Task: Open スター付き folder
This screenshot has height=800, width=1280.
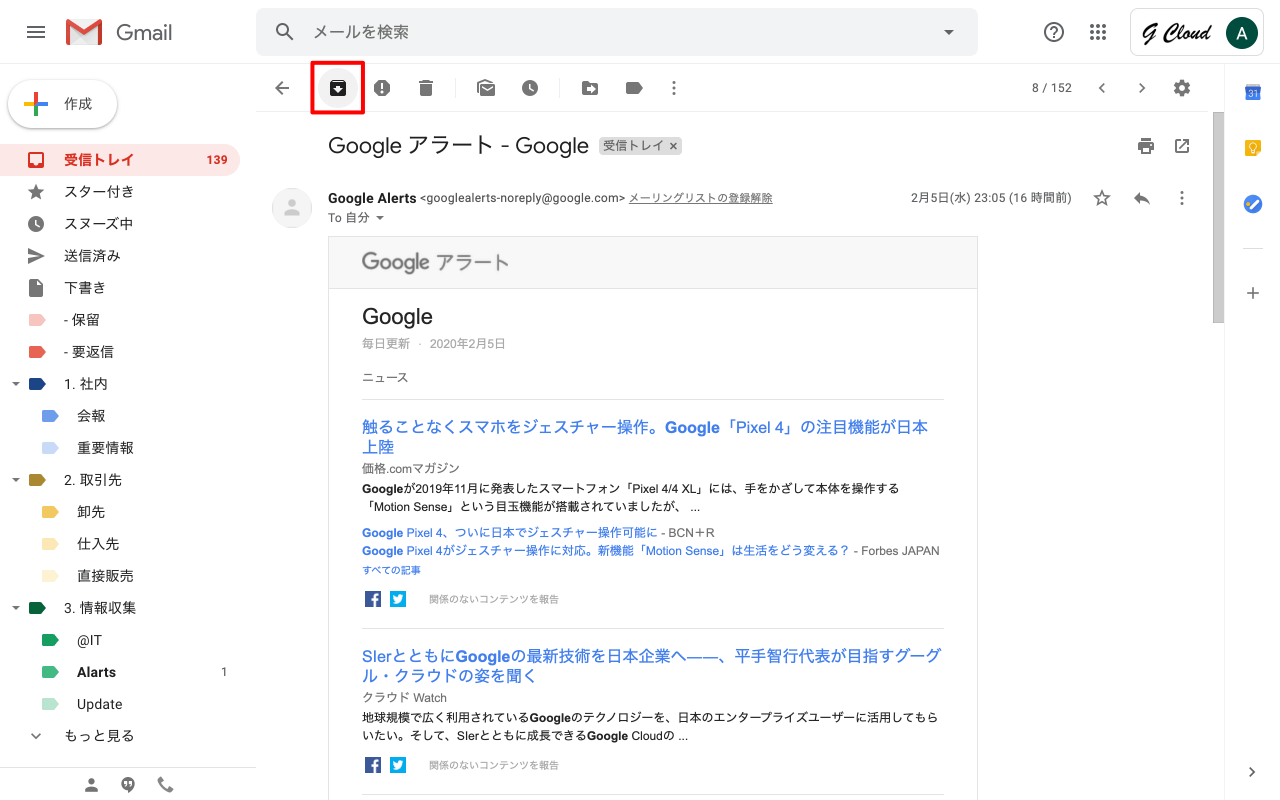Action: tap(120, 192)
